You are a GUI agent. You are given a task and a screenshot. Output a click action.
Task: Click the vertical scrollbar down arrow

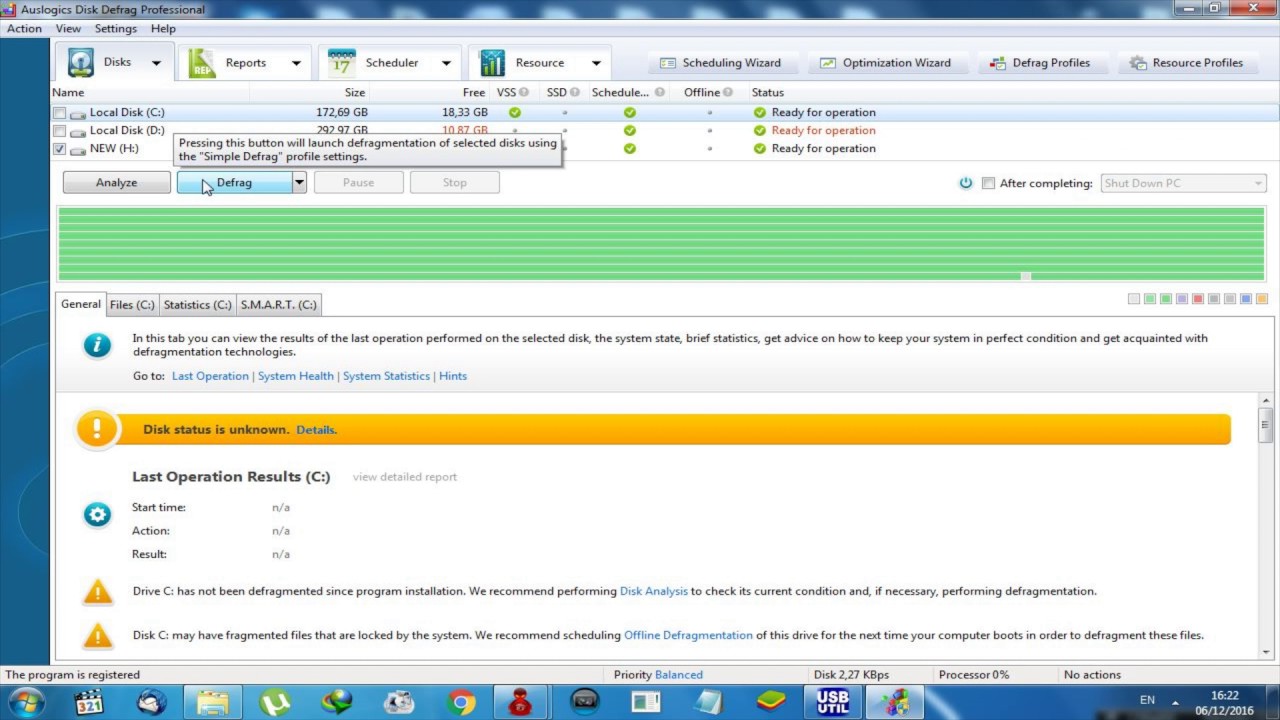click(1265, 652)
